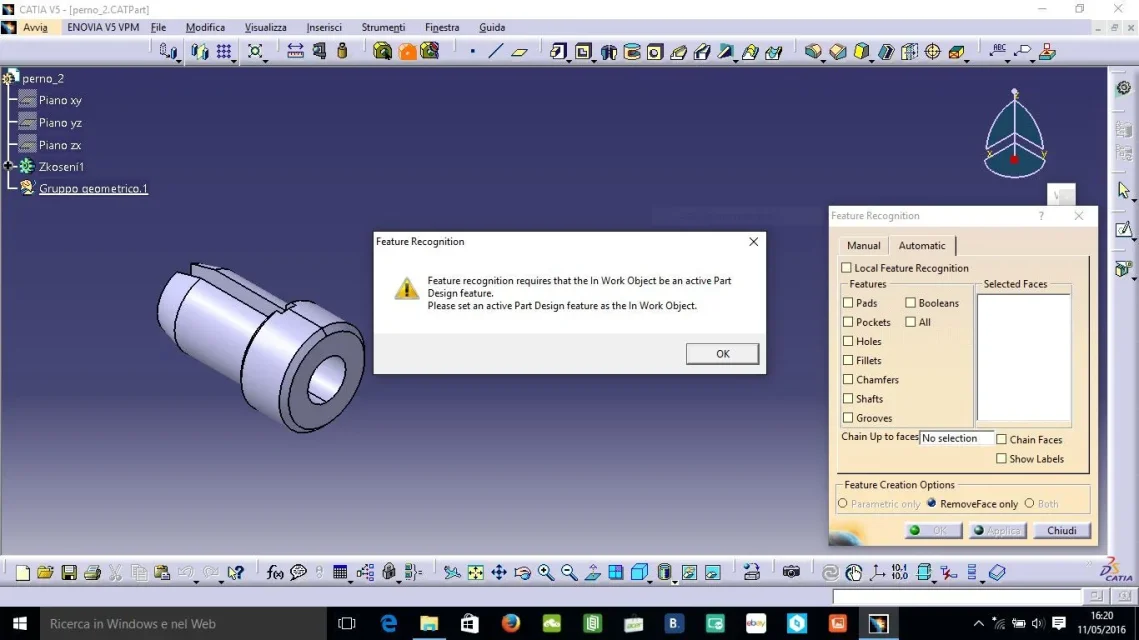Select Gruppo geometrico.1 in the tree
Image resolution: width=1139 pixels, height=640 pixels.
tap(93, 188)
